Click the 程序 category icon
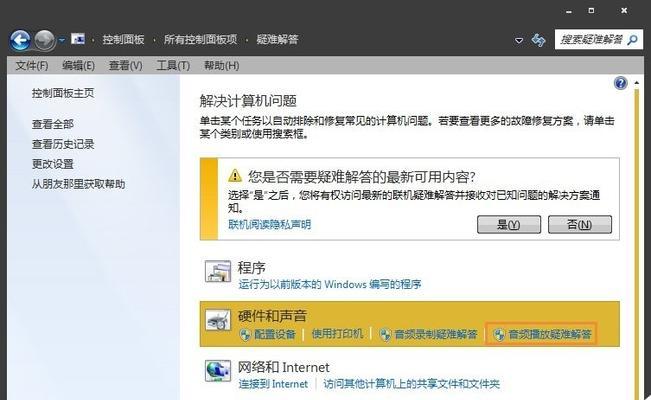Screen dimensions: 651x400 pos(218,272)
